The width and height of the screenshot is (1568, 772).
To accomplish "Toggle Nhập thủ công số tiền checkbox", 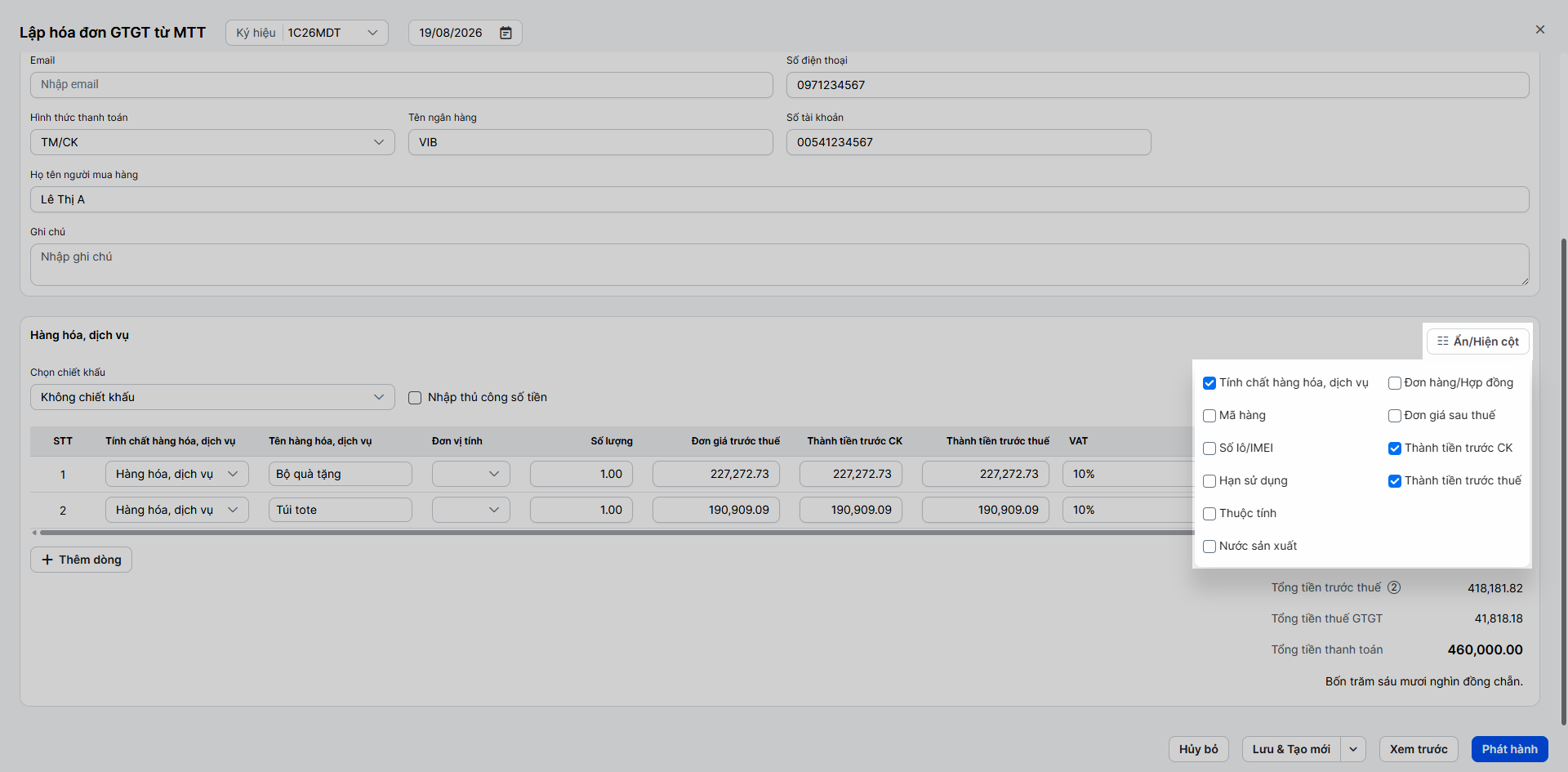I will [x=415, y=398].
